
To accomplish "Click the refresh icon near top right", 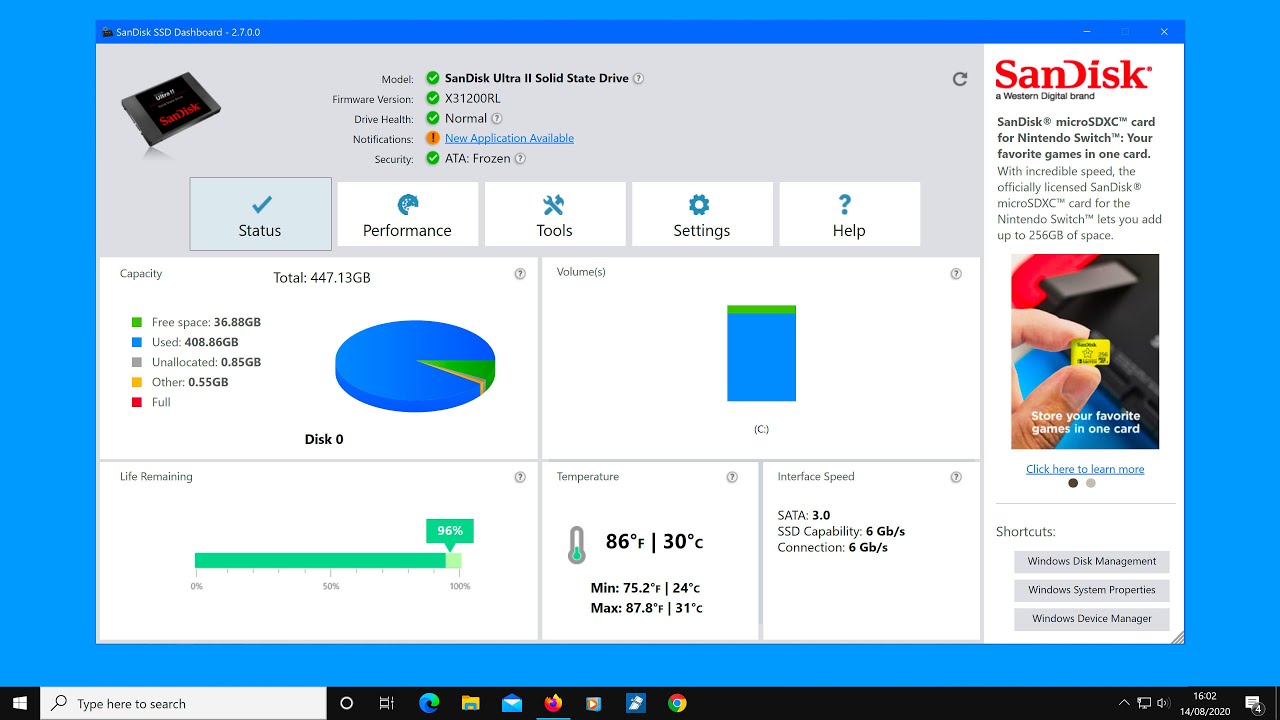I will tap(960, 79).
